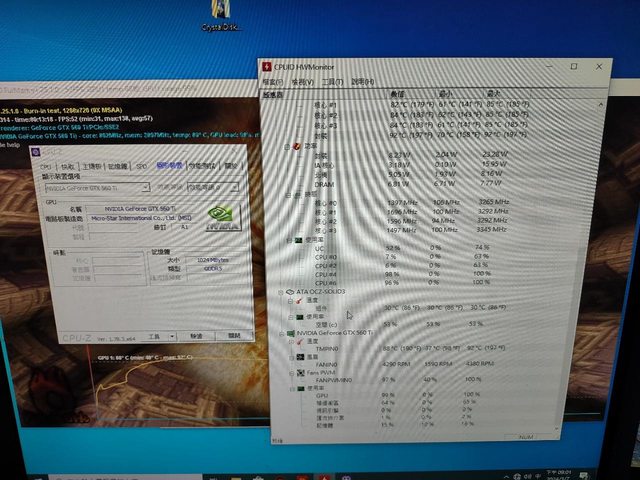Image resolution: width=640 pixels, height=480 pixels.
Task: Switch to the SPD tab in CPU-Z
Action: coord(141,167)
